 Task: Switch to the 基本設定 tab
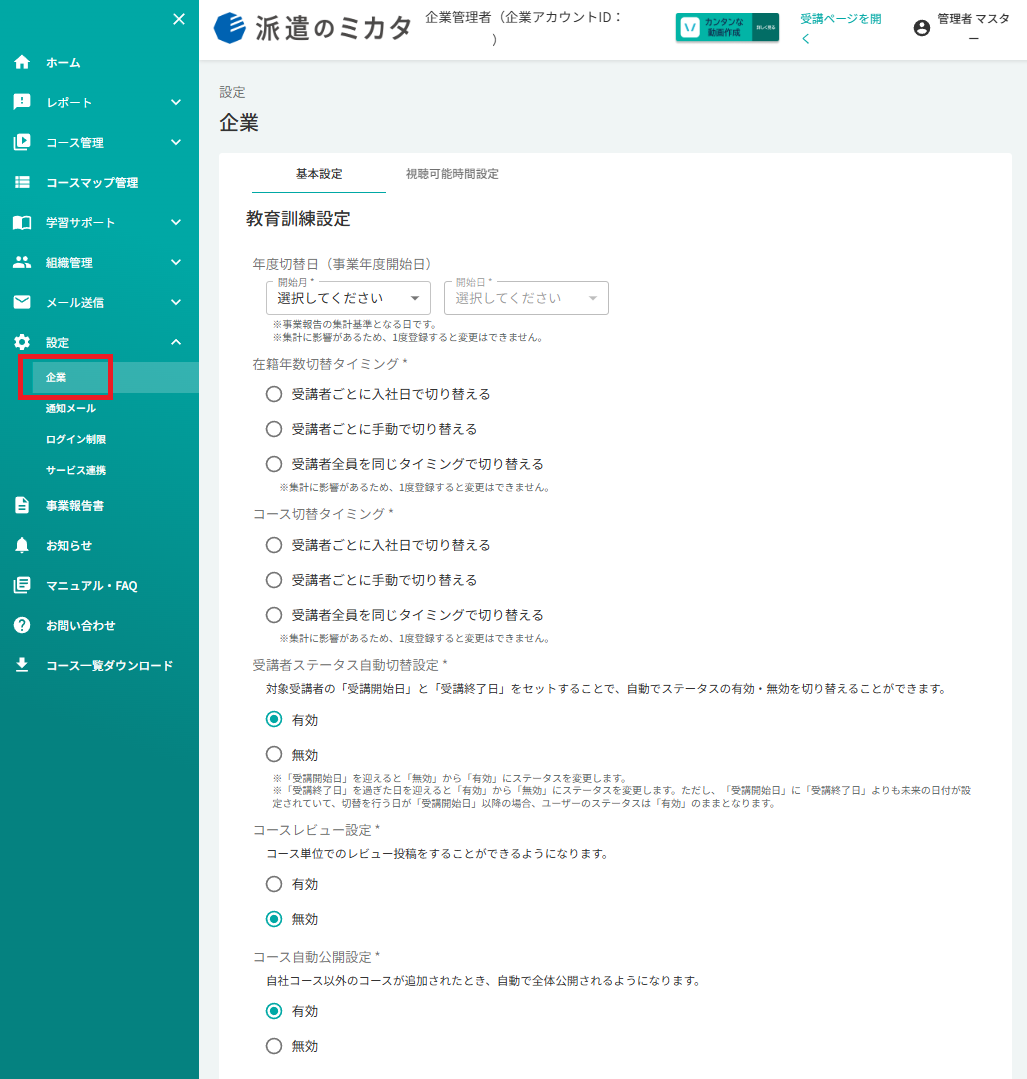click(319, 174)
